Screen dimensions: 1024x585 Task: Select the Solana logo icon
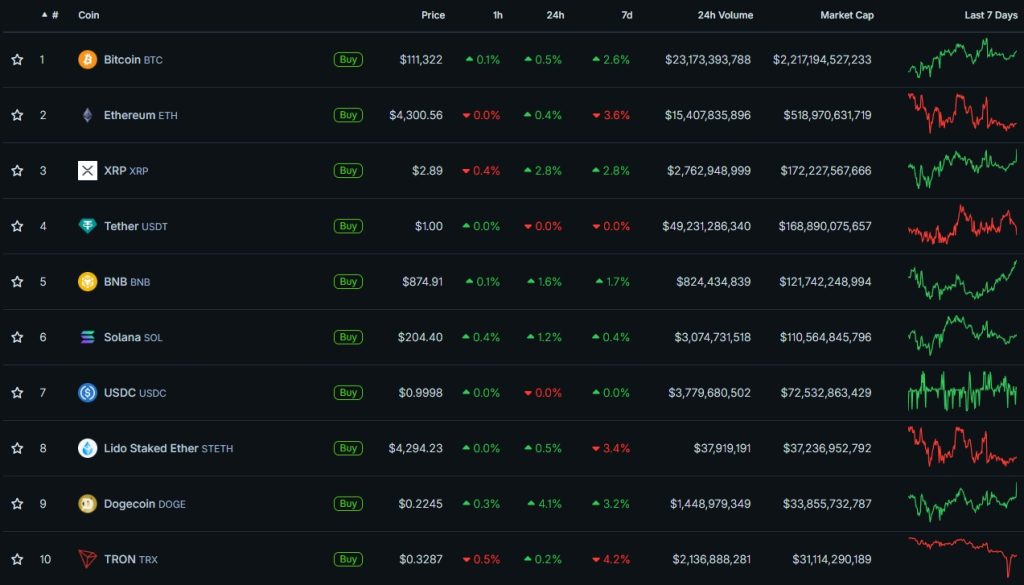[x=88, y=337]
